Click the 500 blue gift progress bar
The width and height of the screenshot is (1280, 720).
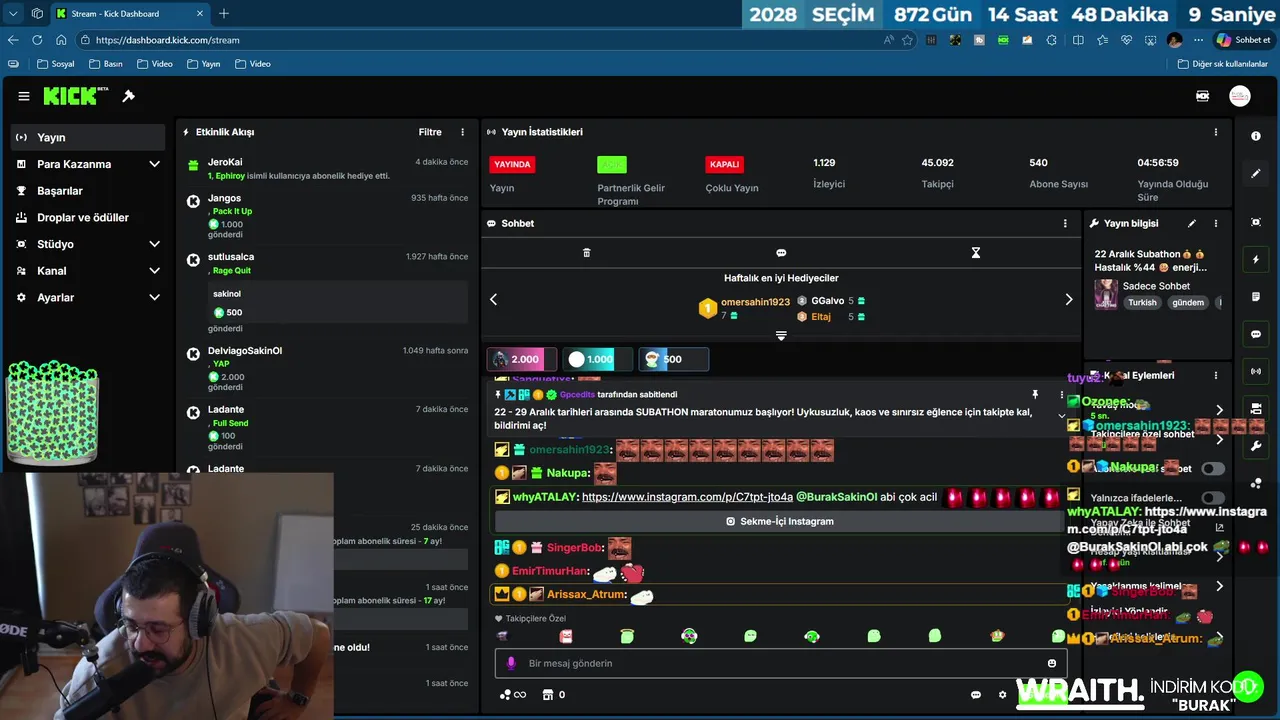673,359
